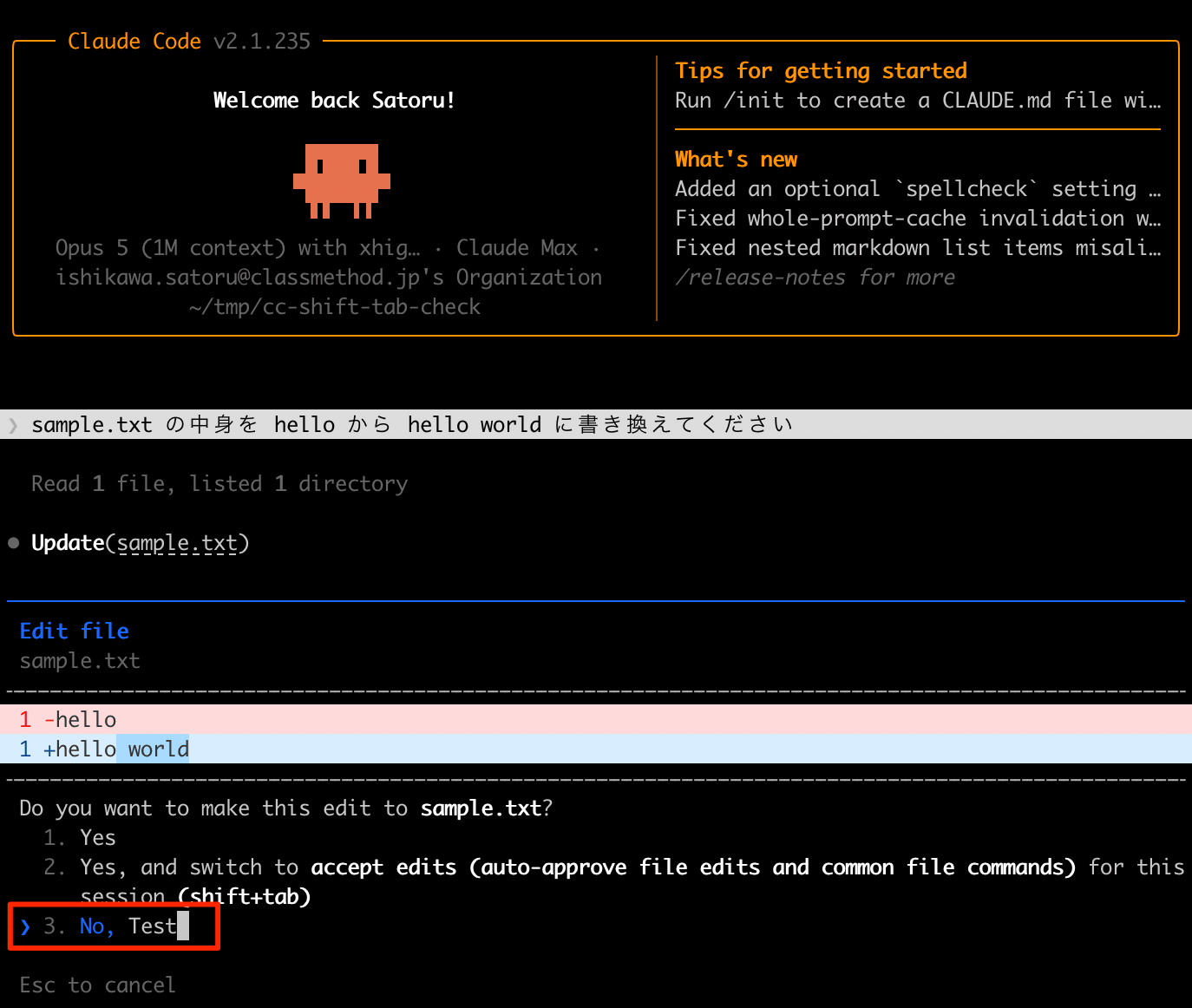
Task: Click the removed line "-hello" in diff
Action: pos(596,719)
